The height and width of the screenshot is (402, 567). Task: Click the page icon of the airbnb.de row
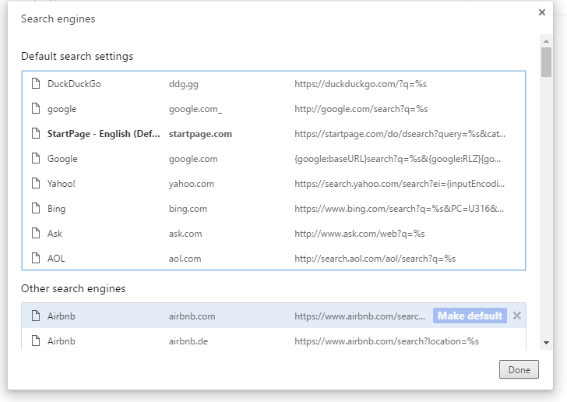tap(36, 341)
